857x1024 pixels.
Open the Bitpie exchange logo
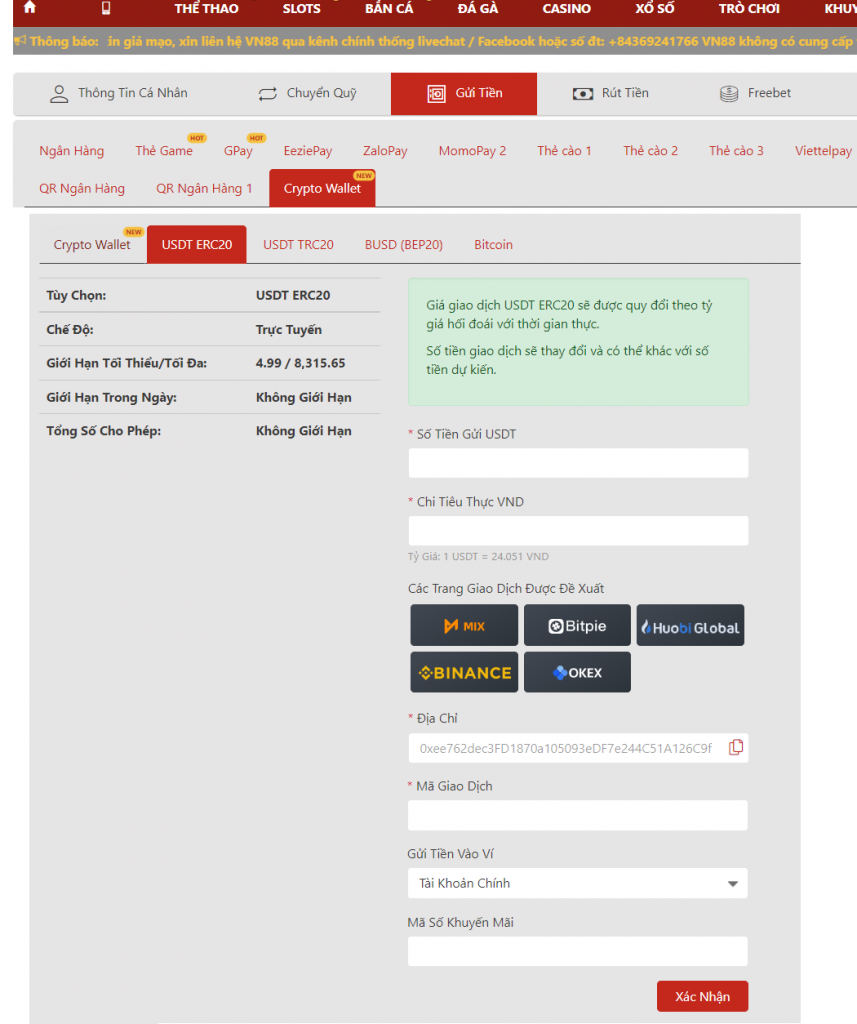[577, 625]
